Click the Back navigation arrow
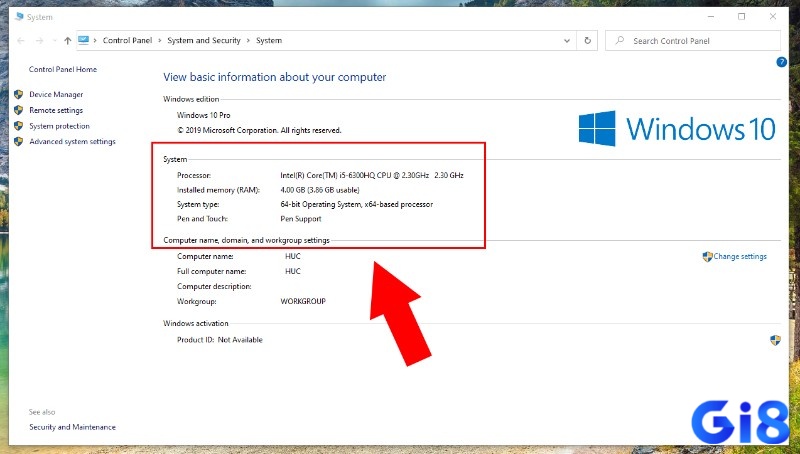Viewport: 800px width, 454px height. [x=21, y=40]
